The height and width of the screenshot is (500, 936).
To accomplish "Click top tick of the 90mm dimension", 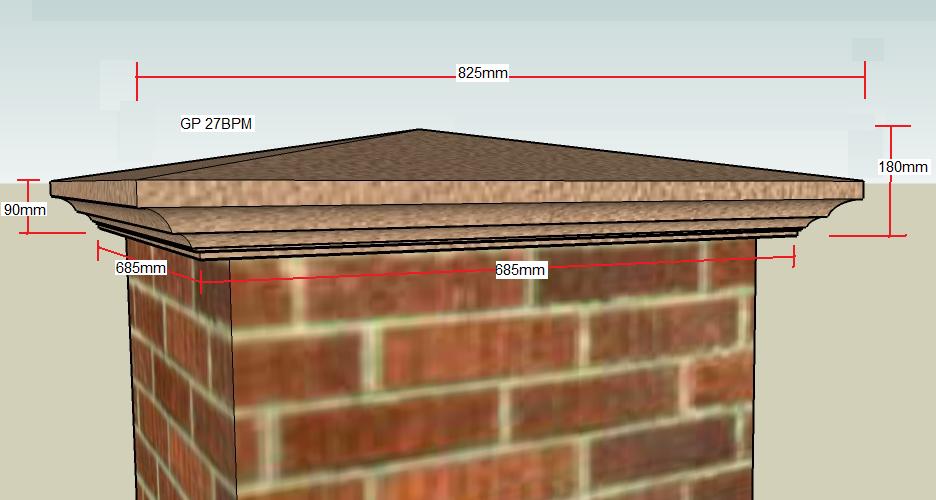I will [x=29, y=181].
